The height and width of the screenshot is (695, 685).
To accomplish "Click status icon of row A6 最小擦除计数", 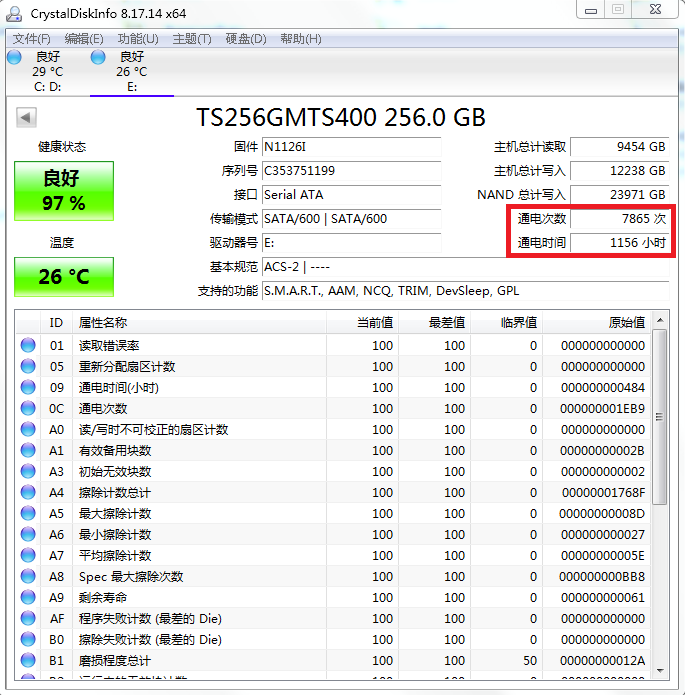I will 28,534.
